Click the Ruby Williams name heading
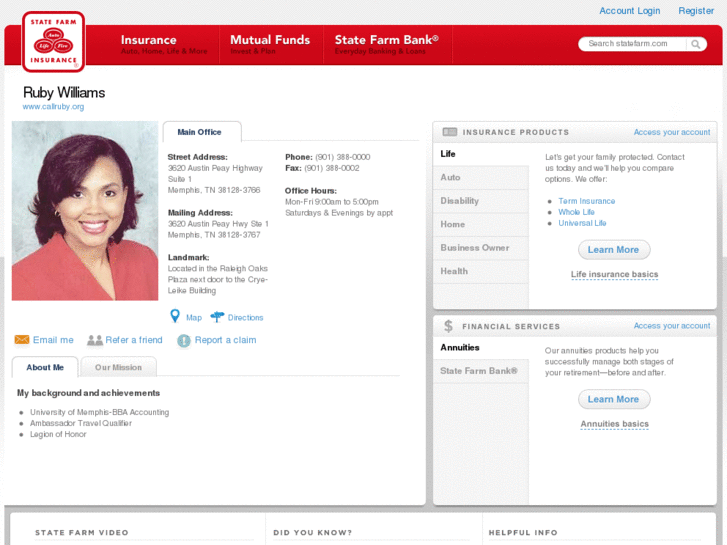Image resolution: width=727 pixels, height=545 pixels. tap(64, 92)
